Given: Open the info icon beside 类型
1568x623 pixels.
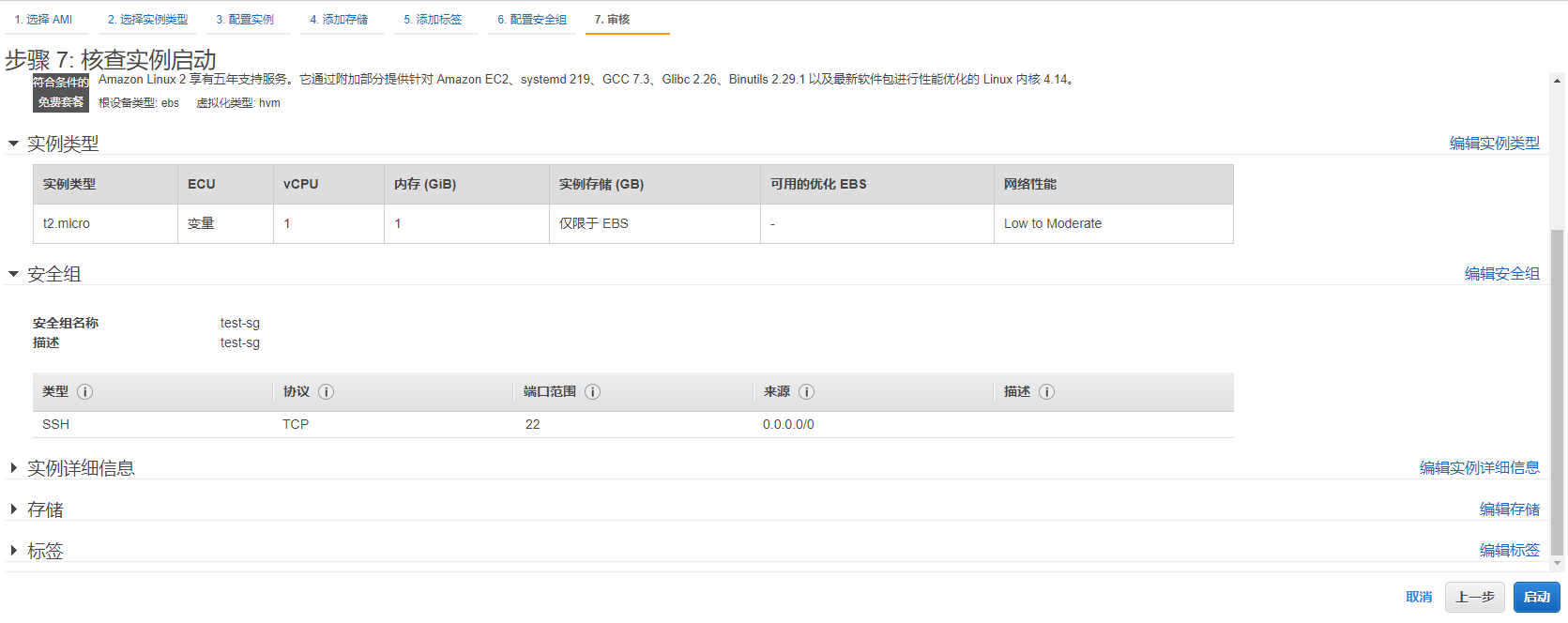Looking at the screenshot, I should 84,392.
